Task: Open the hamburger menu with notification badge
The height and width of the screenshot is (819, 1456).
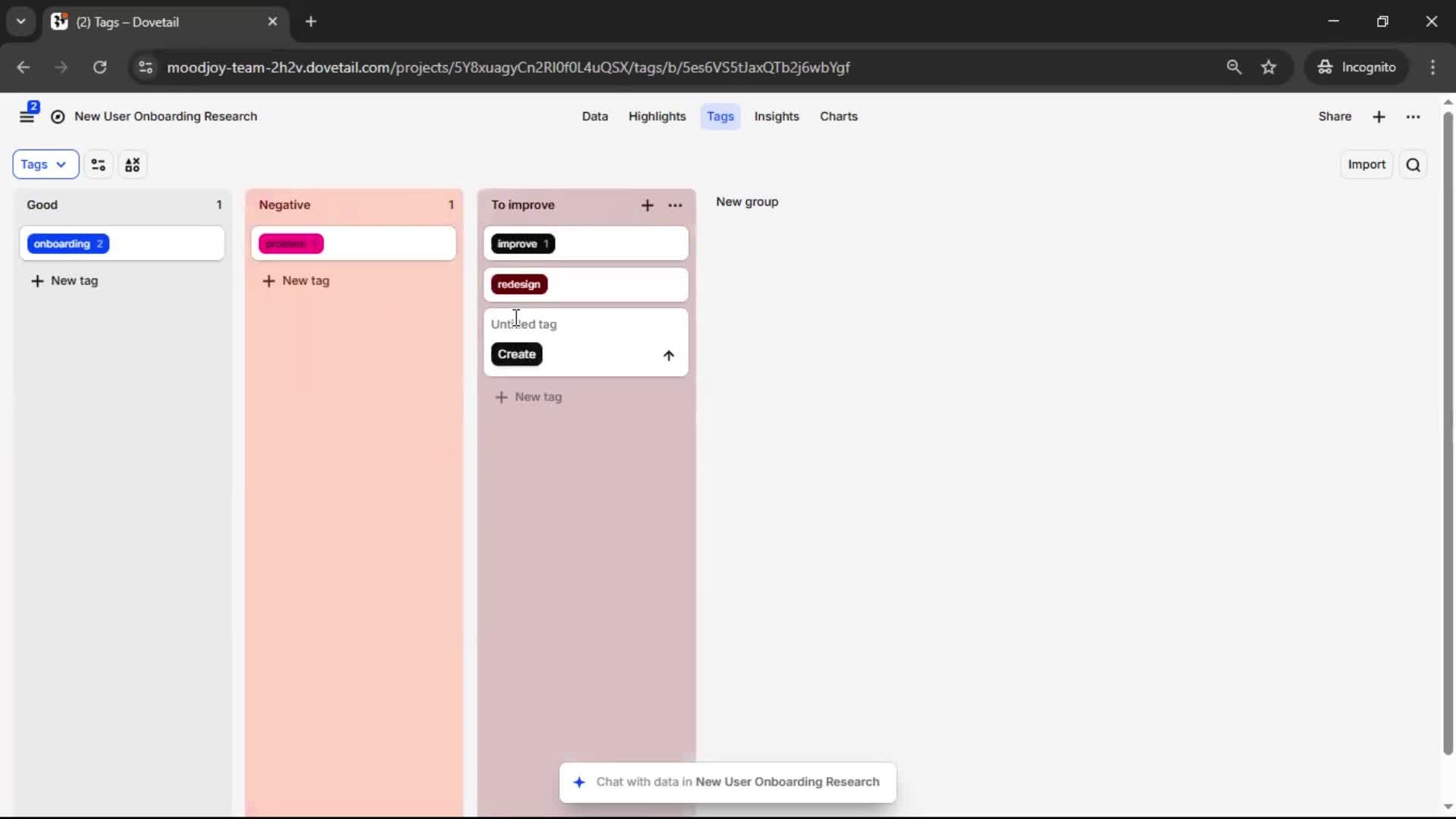Action: point(27,116)
